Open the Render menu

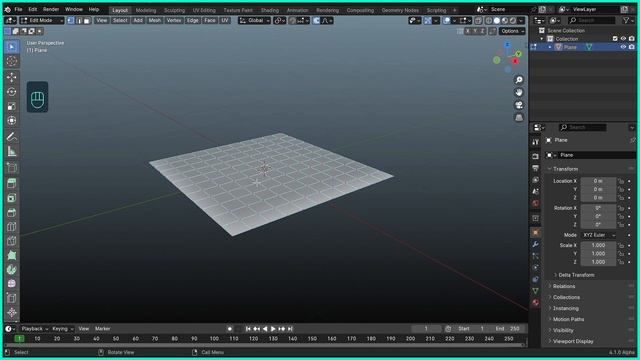[x=51, y=9]
